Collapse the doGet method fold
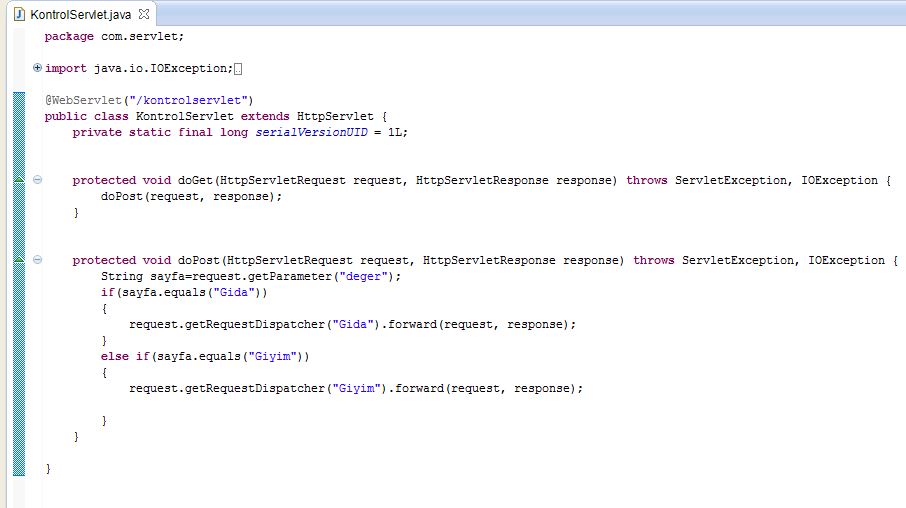 pyautogui.click(x=38, y=180)
